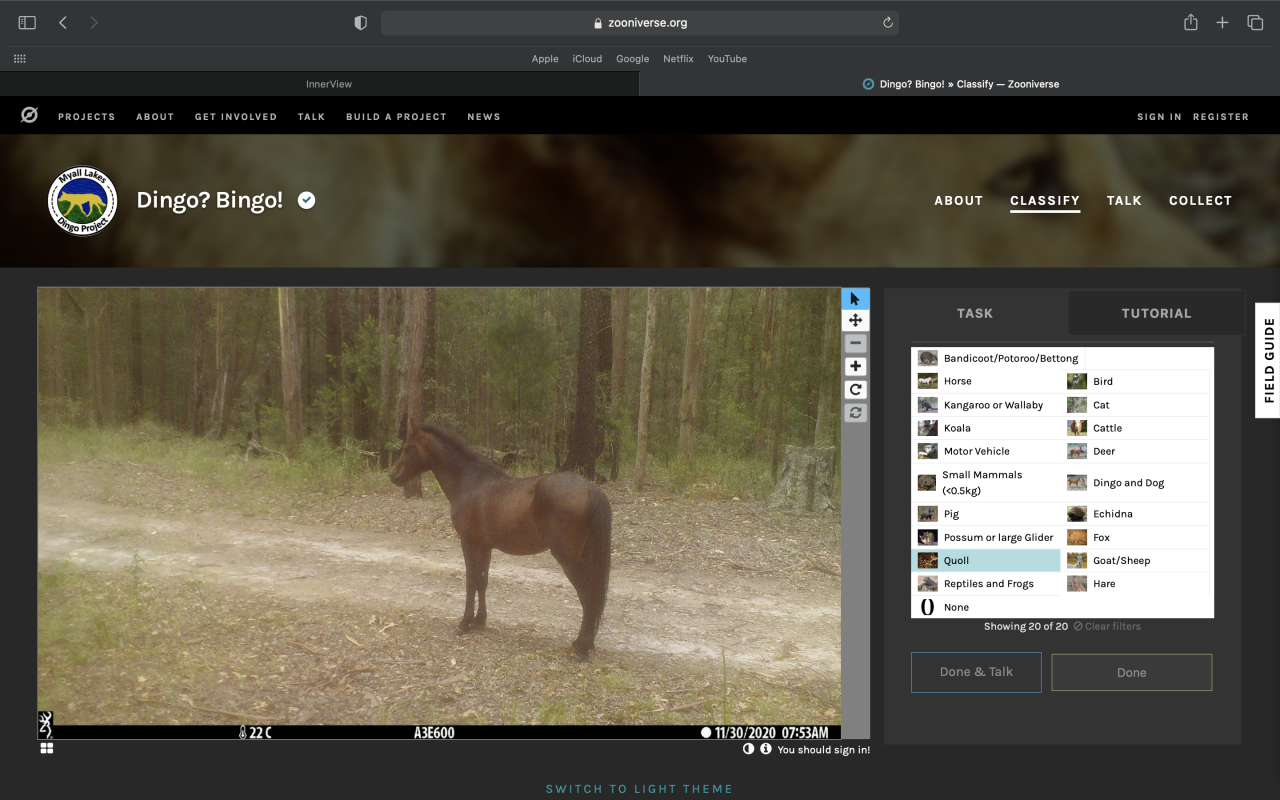This screenshot has height=800, width=1280.
Task: Open the Tutorial tab
Action: (x=1155, y=313)
